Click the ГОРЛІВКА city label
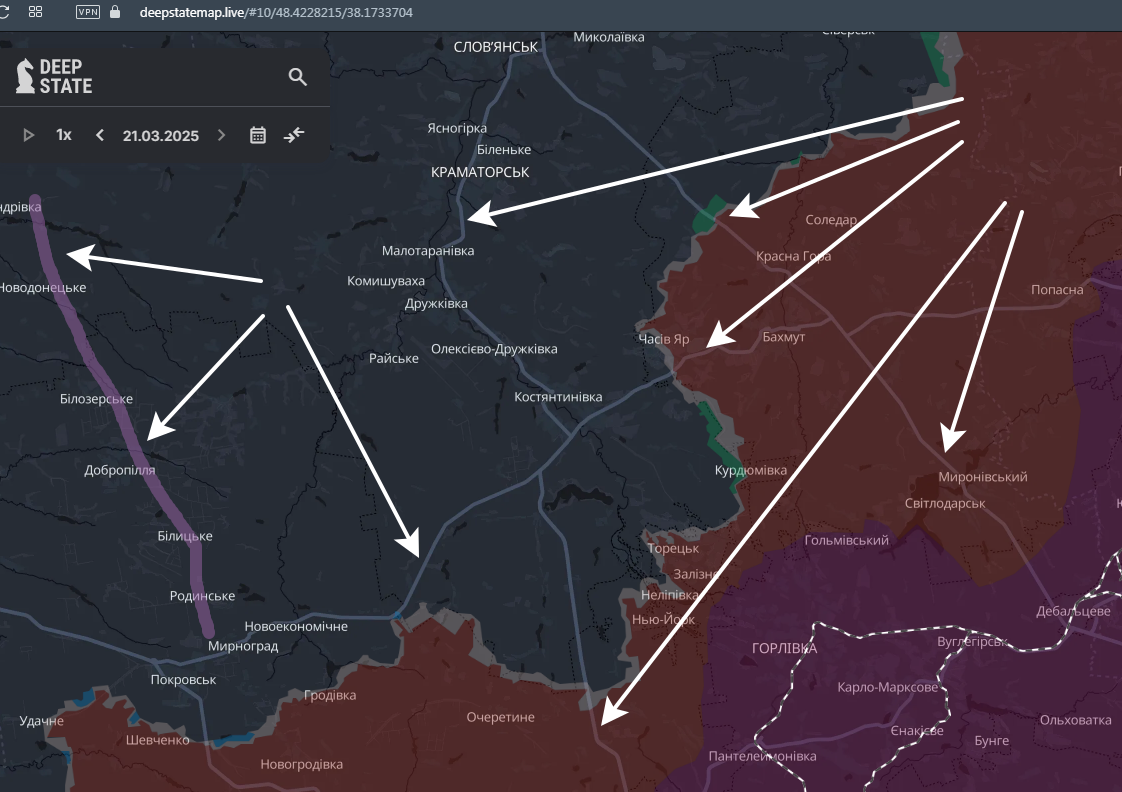Viewport: 1122px width, 792px height. 784,648
